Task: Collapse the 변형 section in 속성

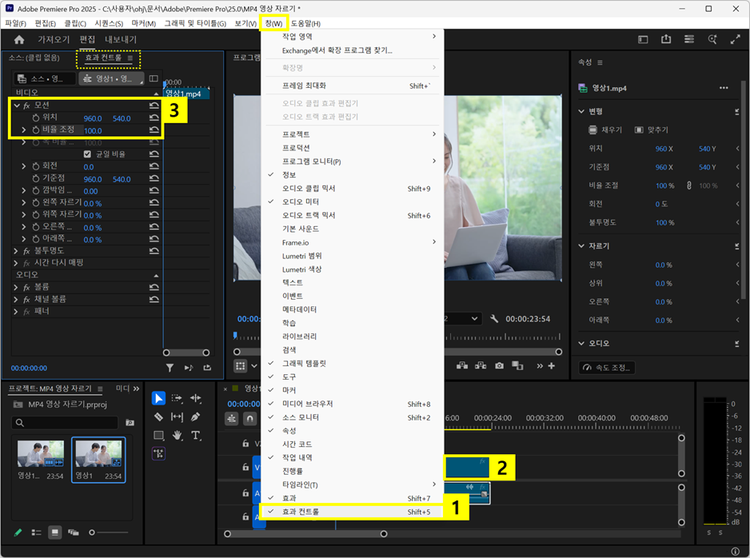Action: [x=582, y=111]
